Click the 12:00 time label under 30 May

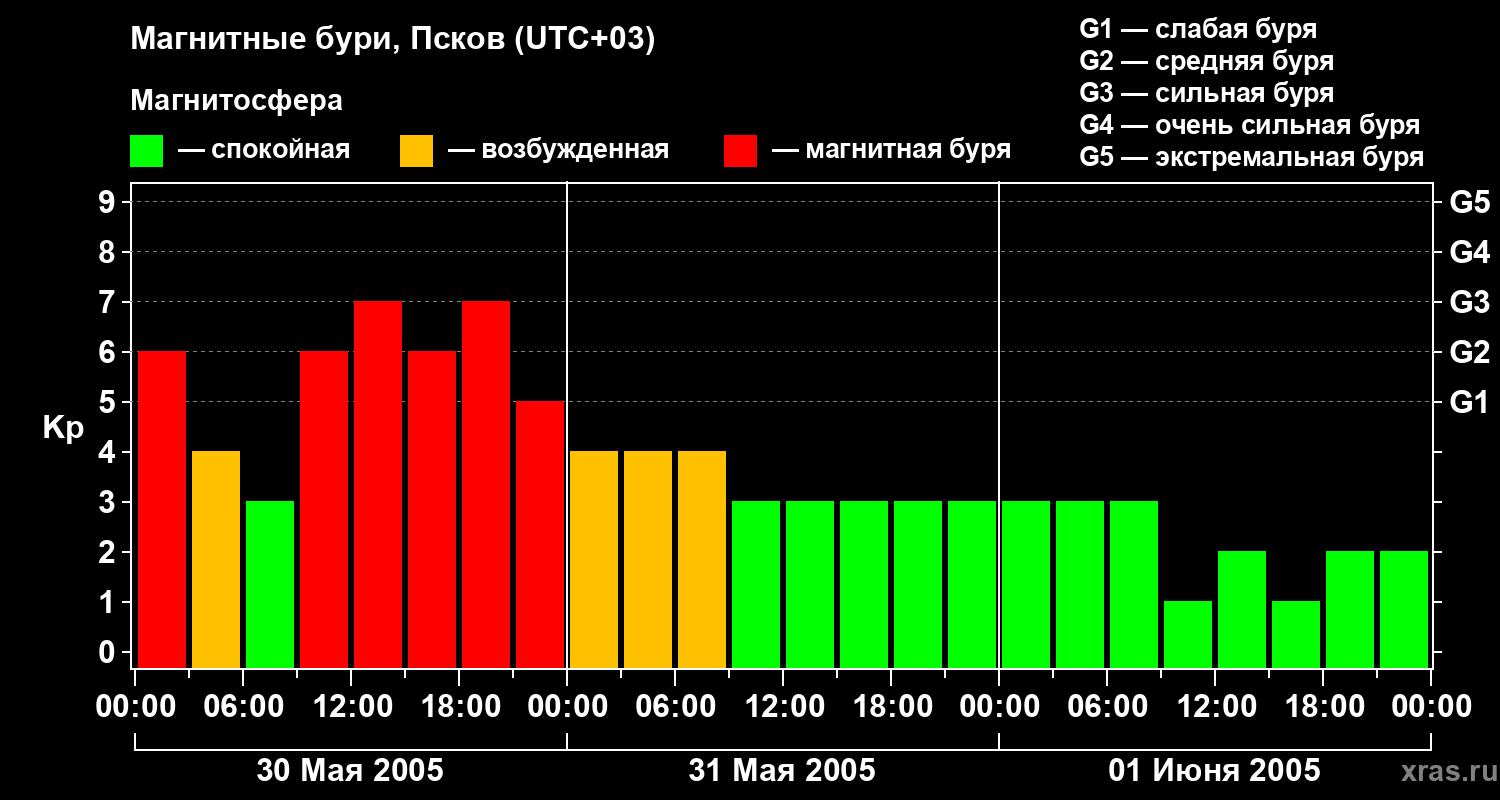click(x=351, y=707)
